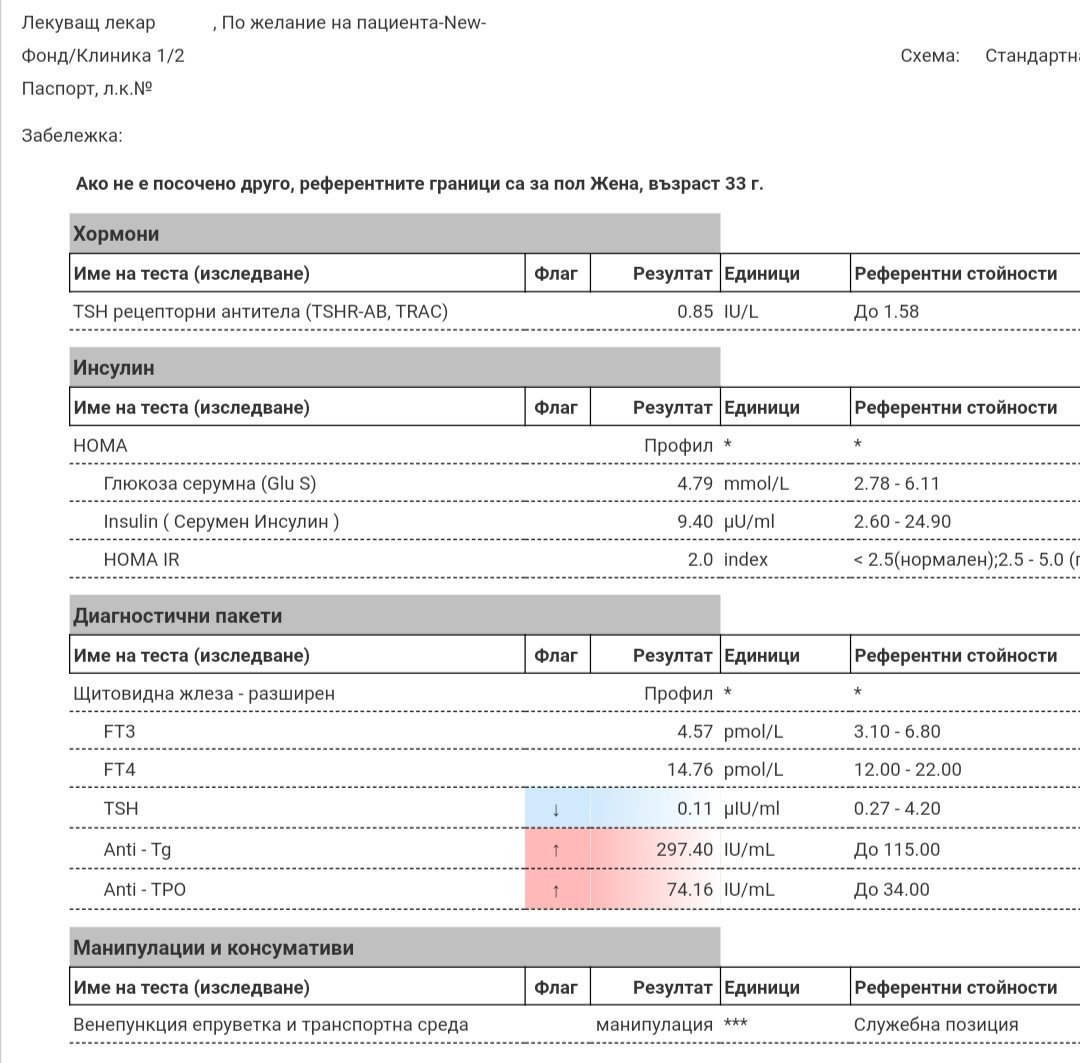Click the down arrow flag beside TSH
Screen dimensions: 1080x1063
(556, 809)
